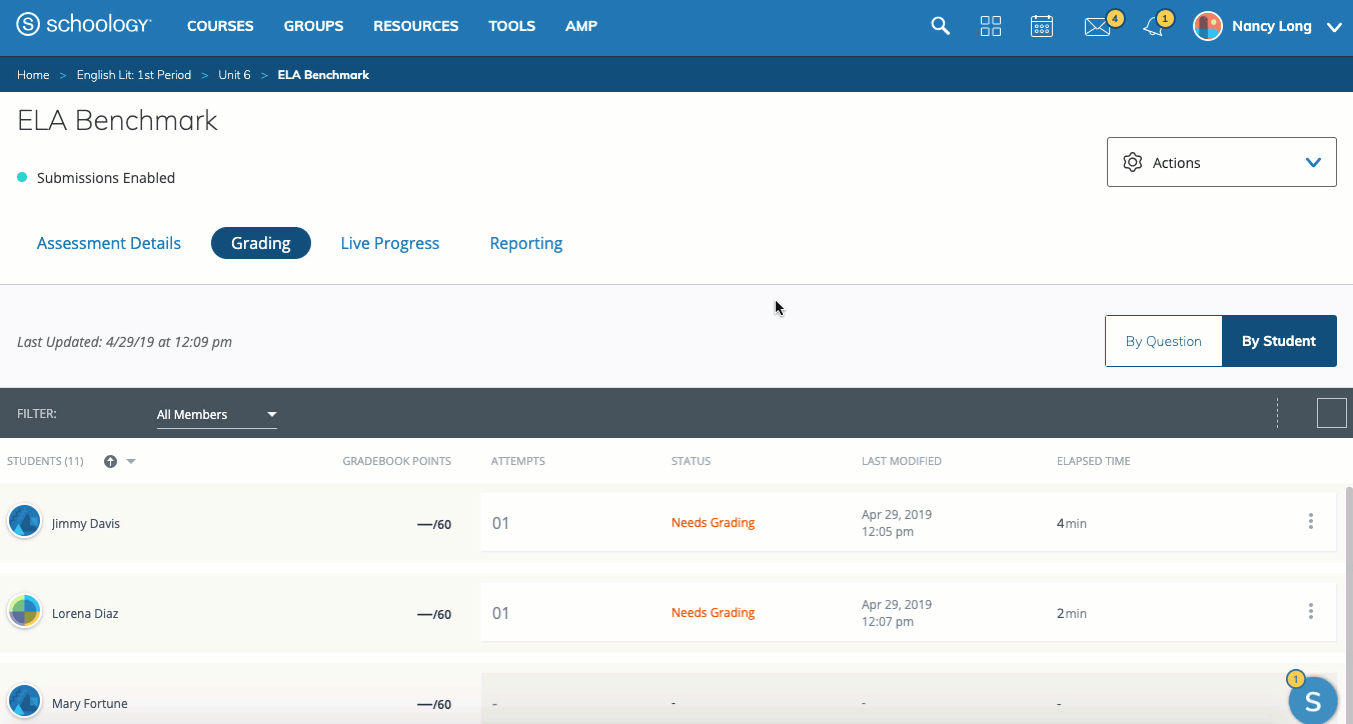Expand the Actions dropdown
The image size is (1353, 724).
pos(1221,162)
